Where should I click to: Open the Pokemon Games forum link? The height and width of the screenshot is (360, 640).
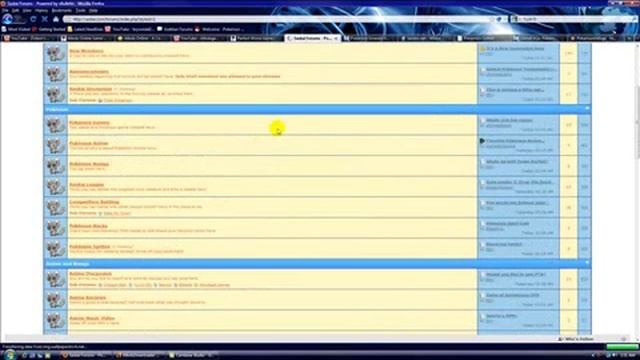[89, 123]
